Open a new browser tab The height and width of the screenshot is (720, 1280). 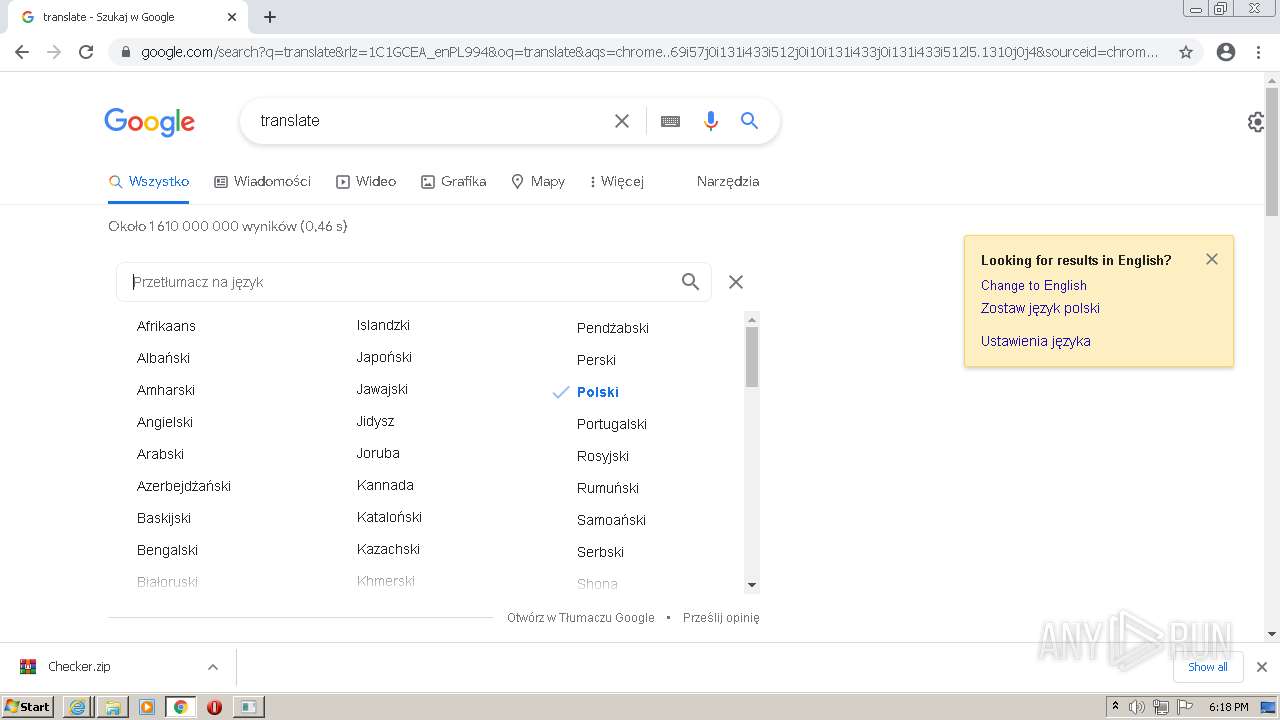tap(270, 17)
